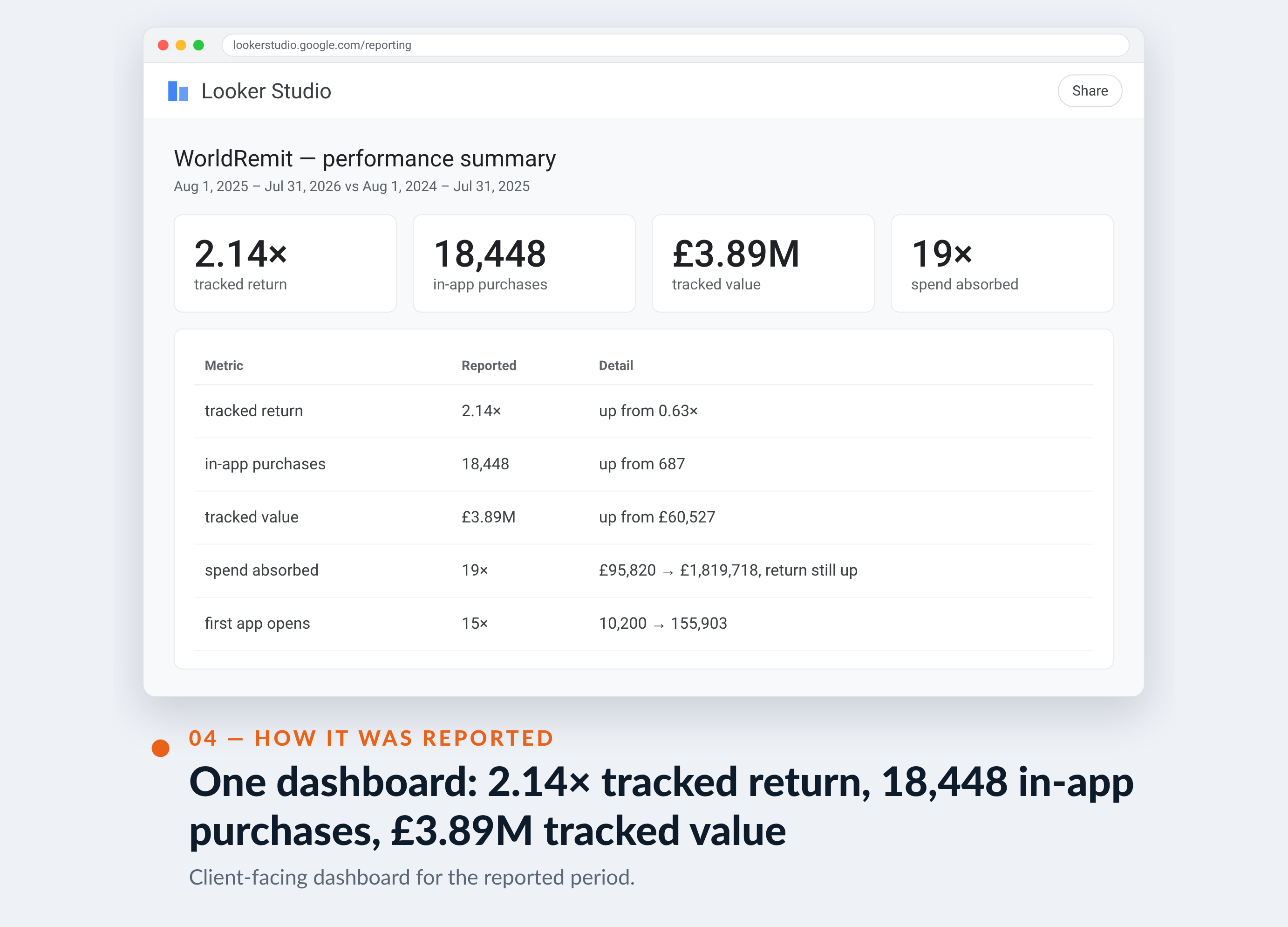
Task: Select the 2.14× tracked return scorecard
Action: [x=285, y=263]
